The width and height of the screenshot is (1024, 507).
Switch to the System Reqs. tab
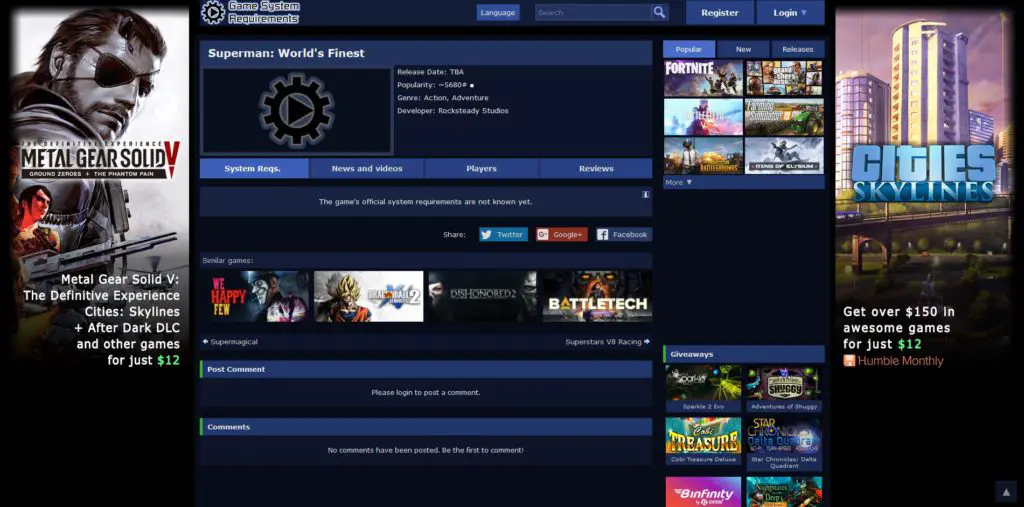(252, 169)
